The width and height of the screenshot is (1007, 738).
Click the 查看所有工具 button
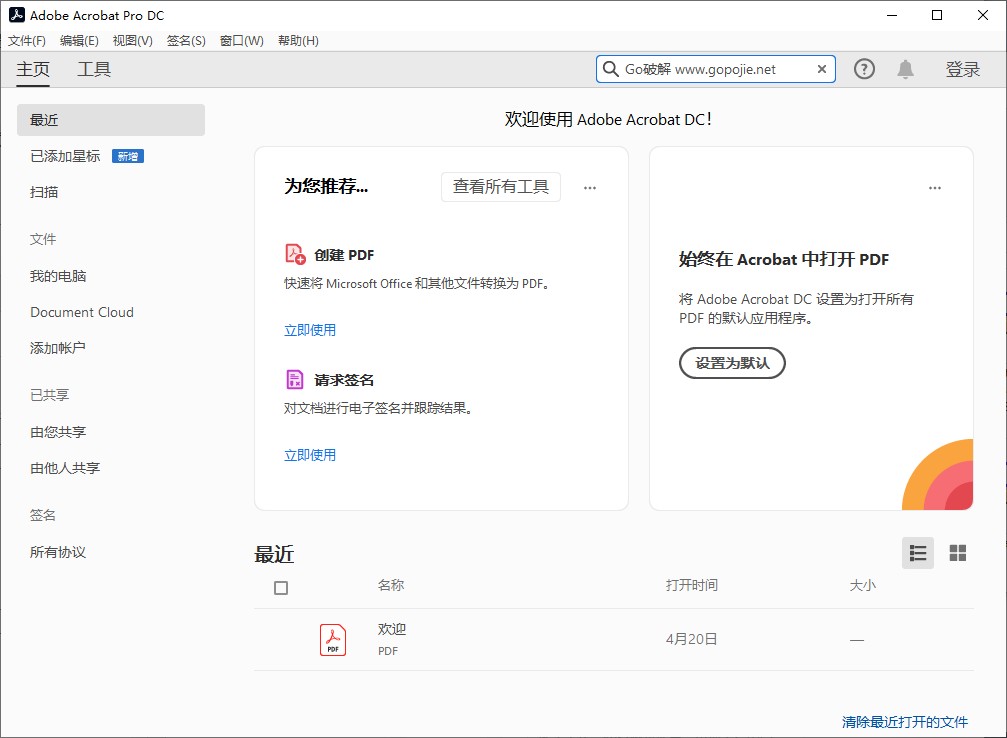(500, 187)
